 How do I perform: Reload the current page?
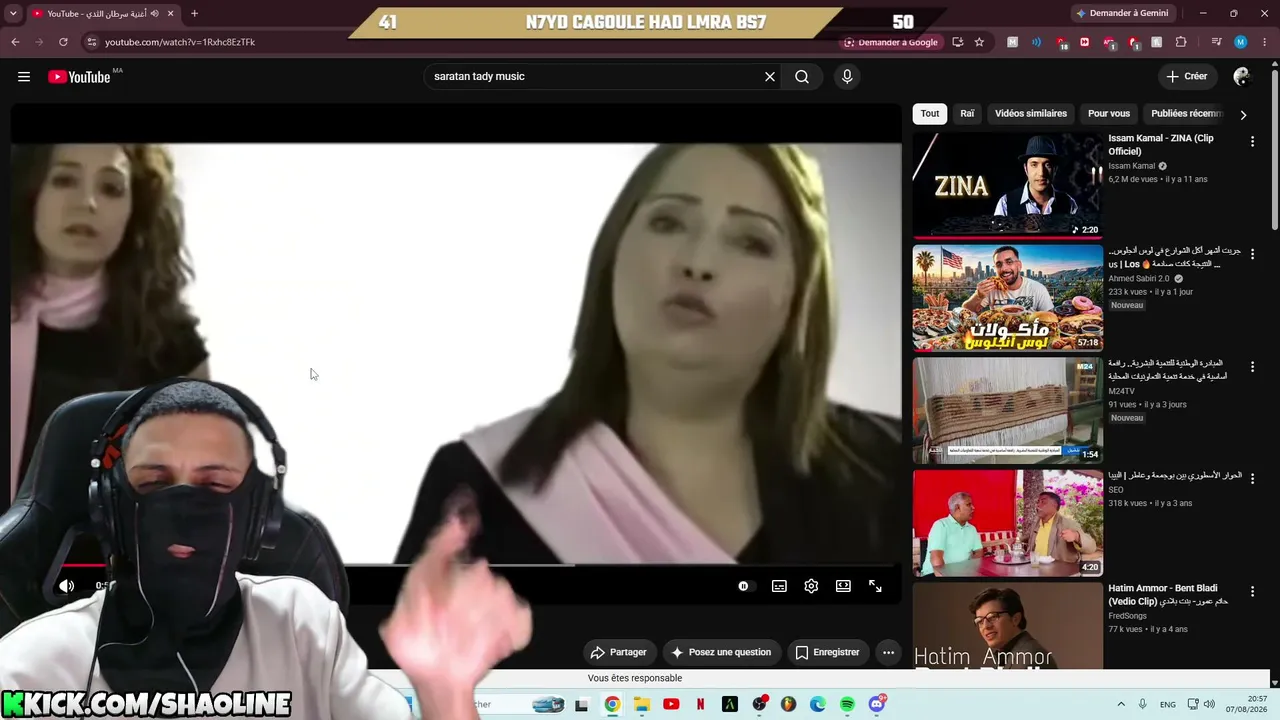63,42
